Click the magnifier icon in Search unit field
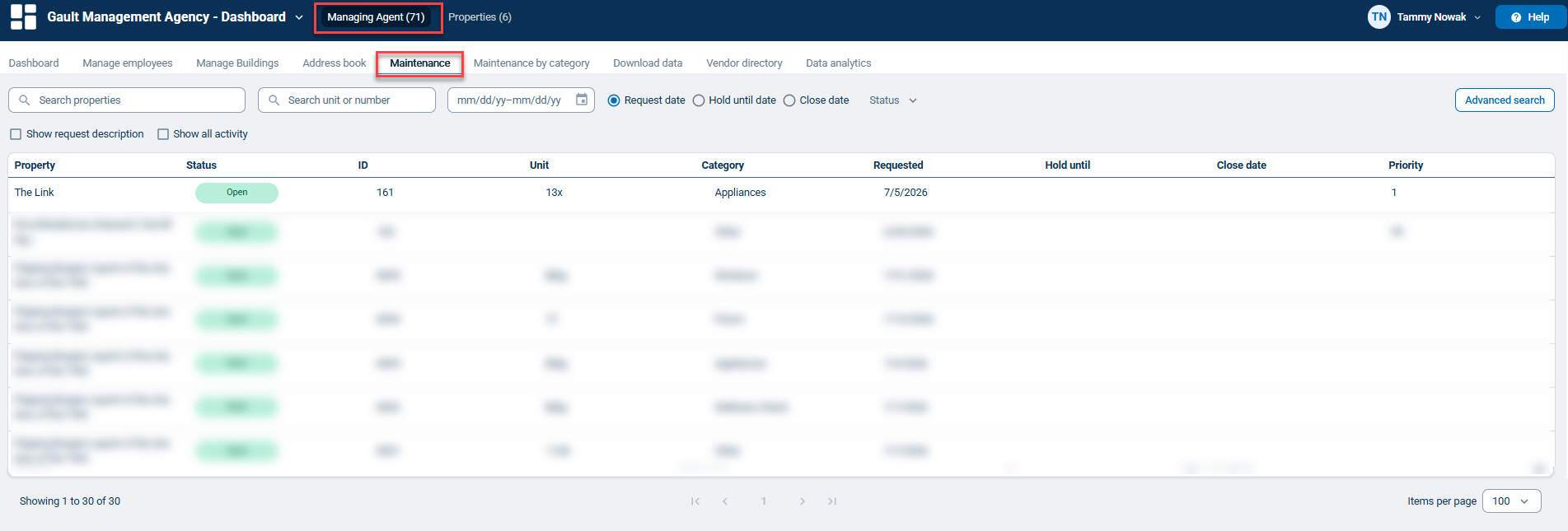The height and width of the screenshot is (531, 1568). coord(274,100)
